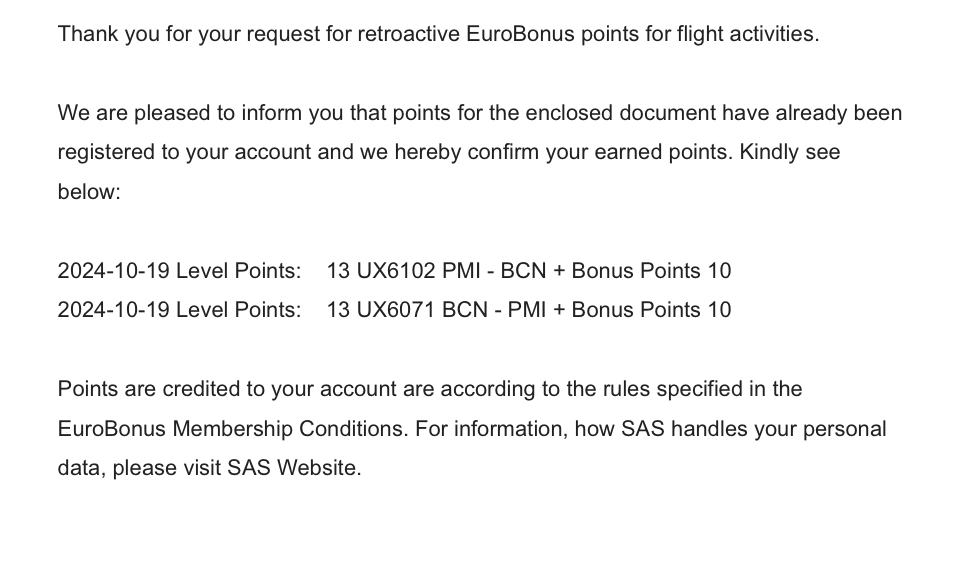This screenshot has width=960, height=569.
Task: Click "Bonus Points 10" in the UX6071 row
Action: (651, 310)
